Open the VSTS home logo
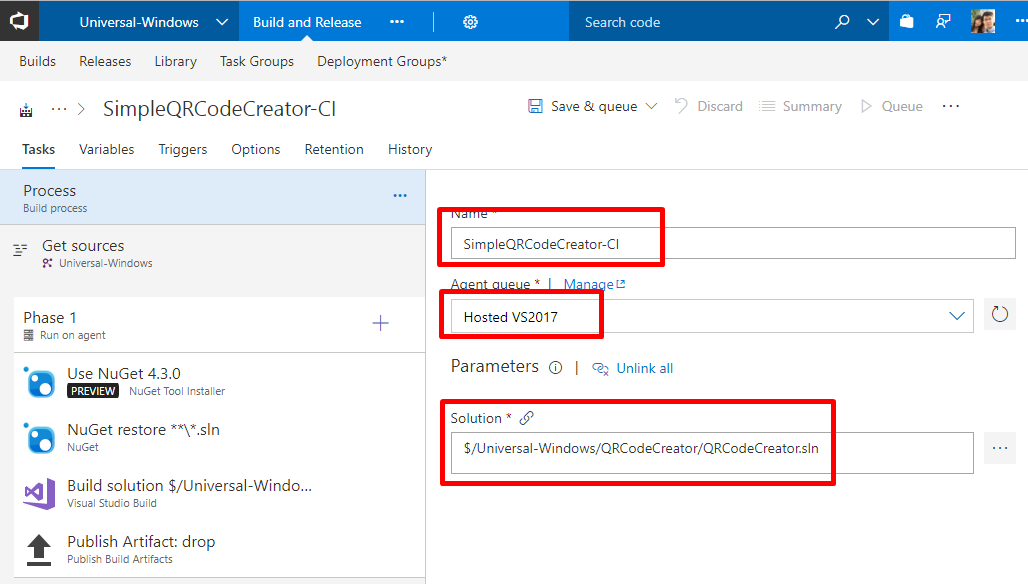This screenshot has width=1028, height=584. point(19,21)
